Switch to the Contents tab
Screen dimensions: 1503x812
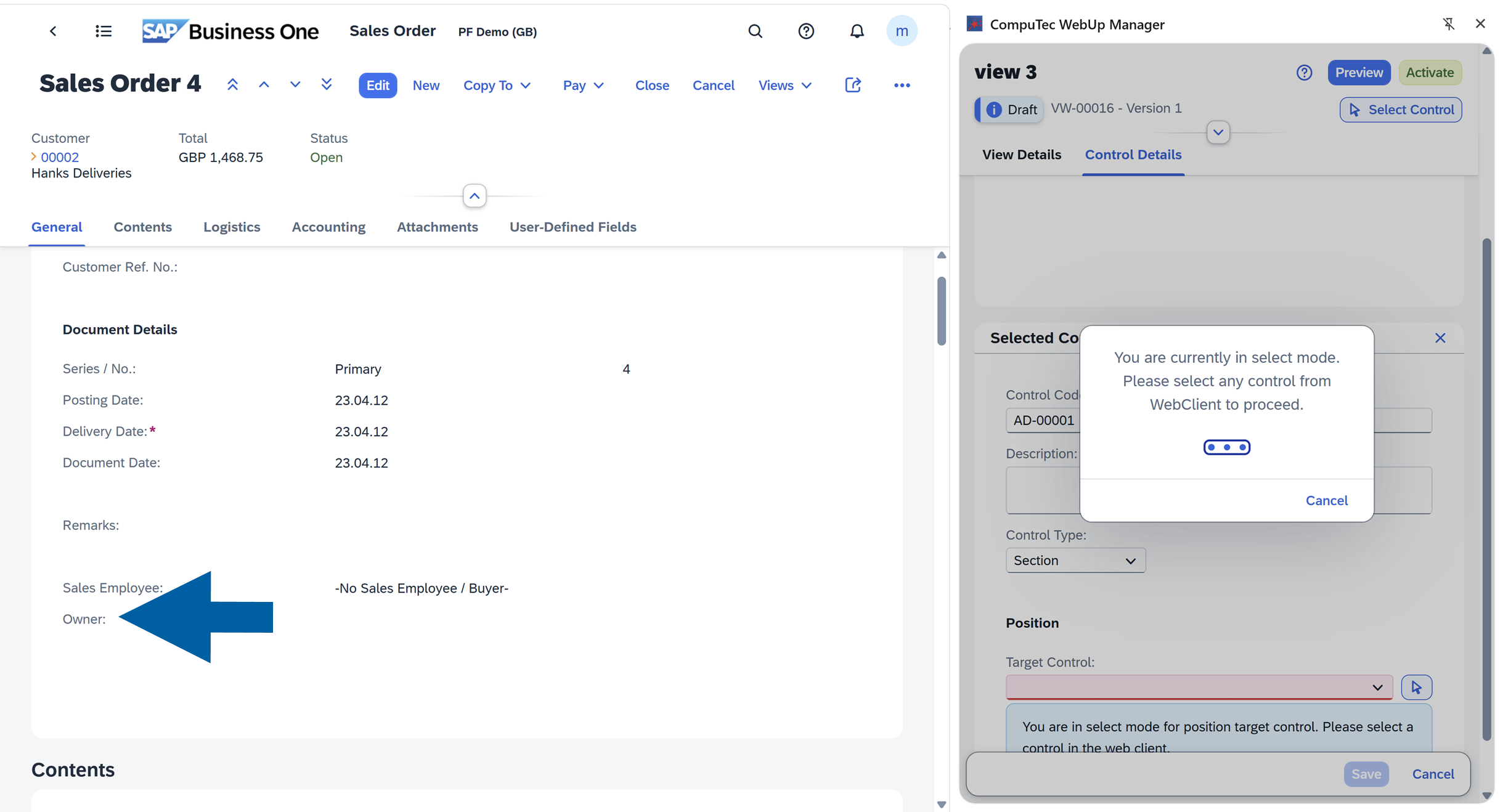point(142,227)
